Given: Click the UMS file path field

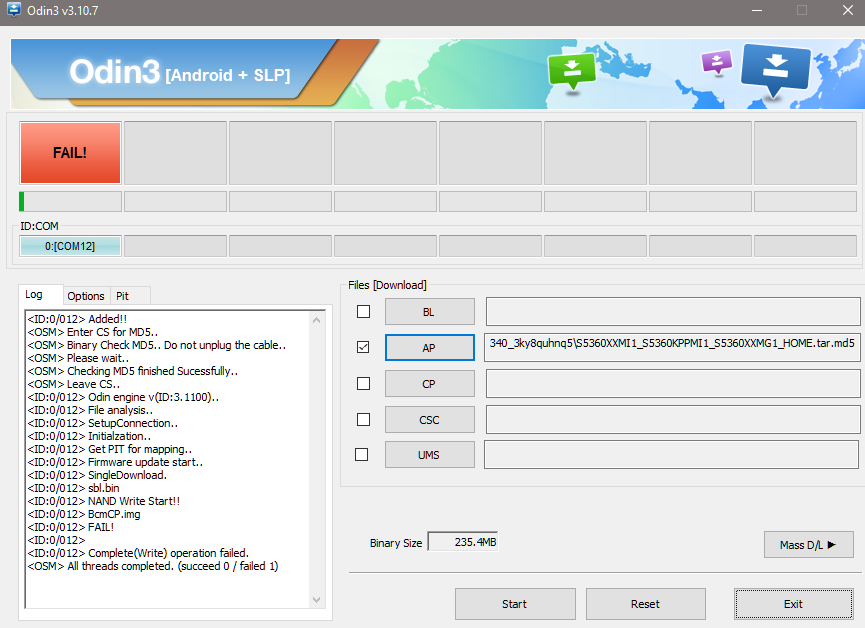Looking at the screenshot, I should tap(671, 454).
